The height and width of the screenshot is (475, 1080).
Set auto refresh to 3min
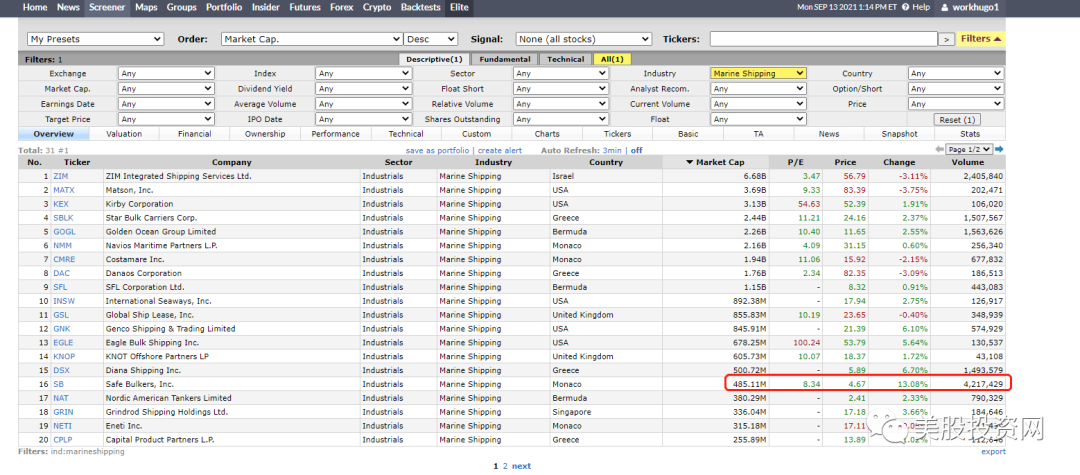[x=612, y=150]
